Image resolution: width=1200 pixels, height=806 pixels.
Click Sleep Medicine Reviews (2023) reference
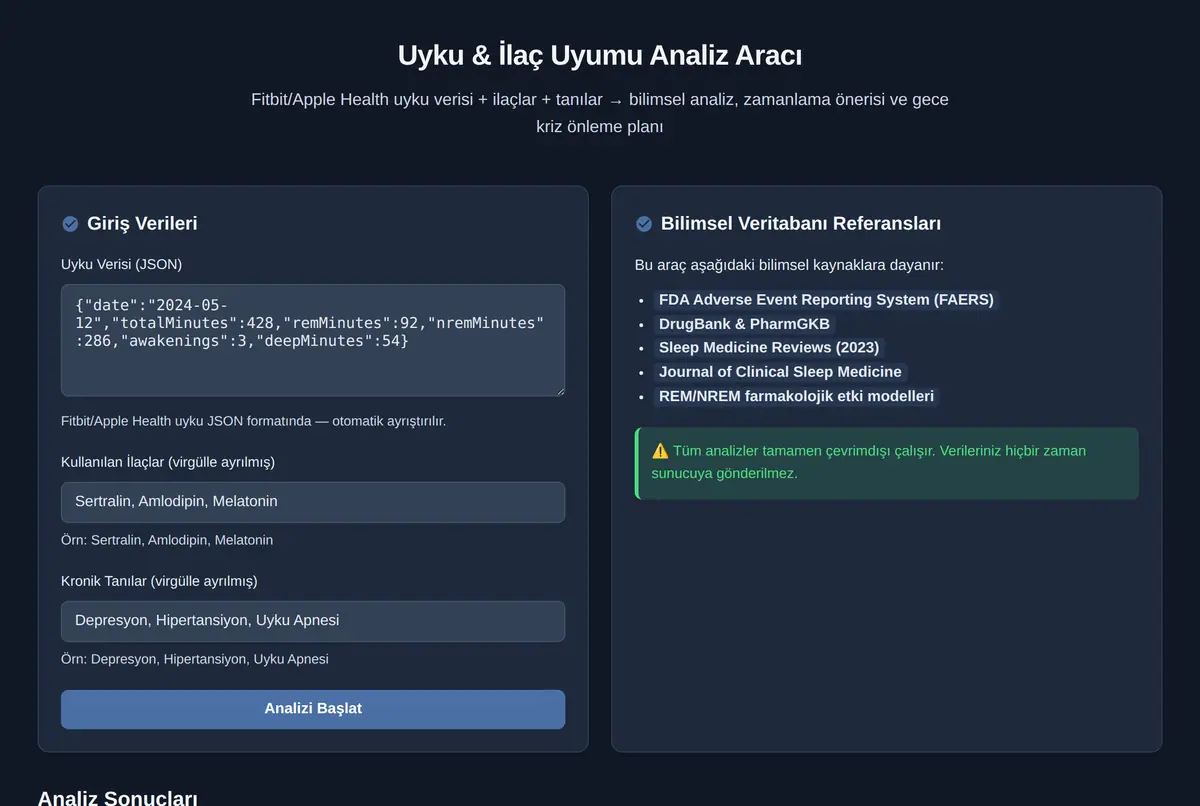[x=769, y=348]
